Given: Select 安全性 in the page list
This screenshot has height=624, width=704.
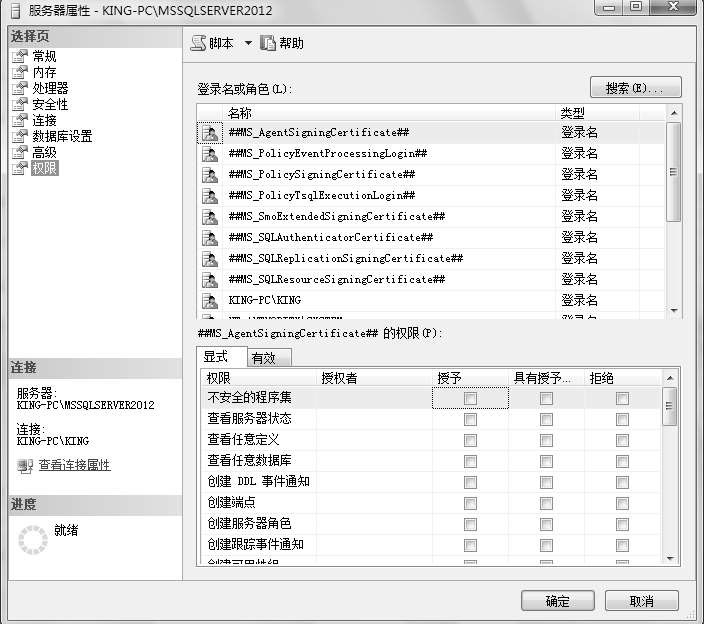Looking at the screenshot, I should (x=50, y=104).
